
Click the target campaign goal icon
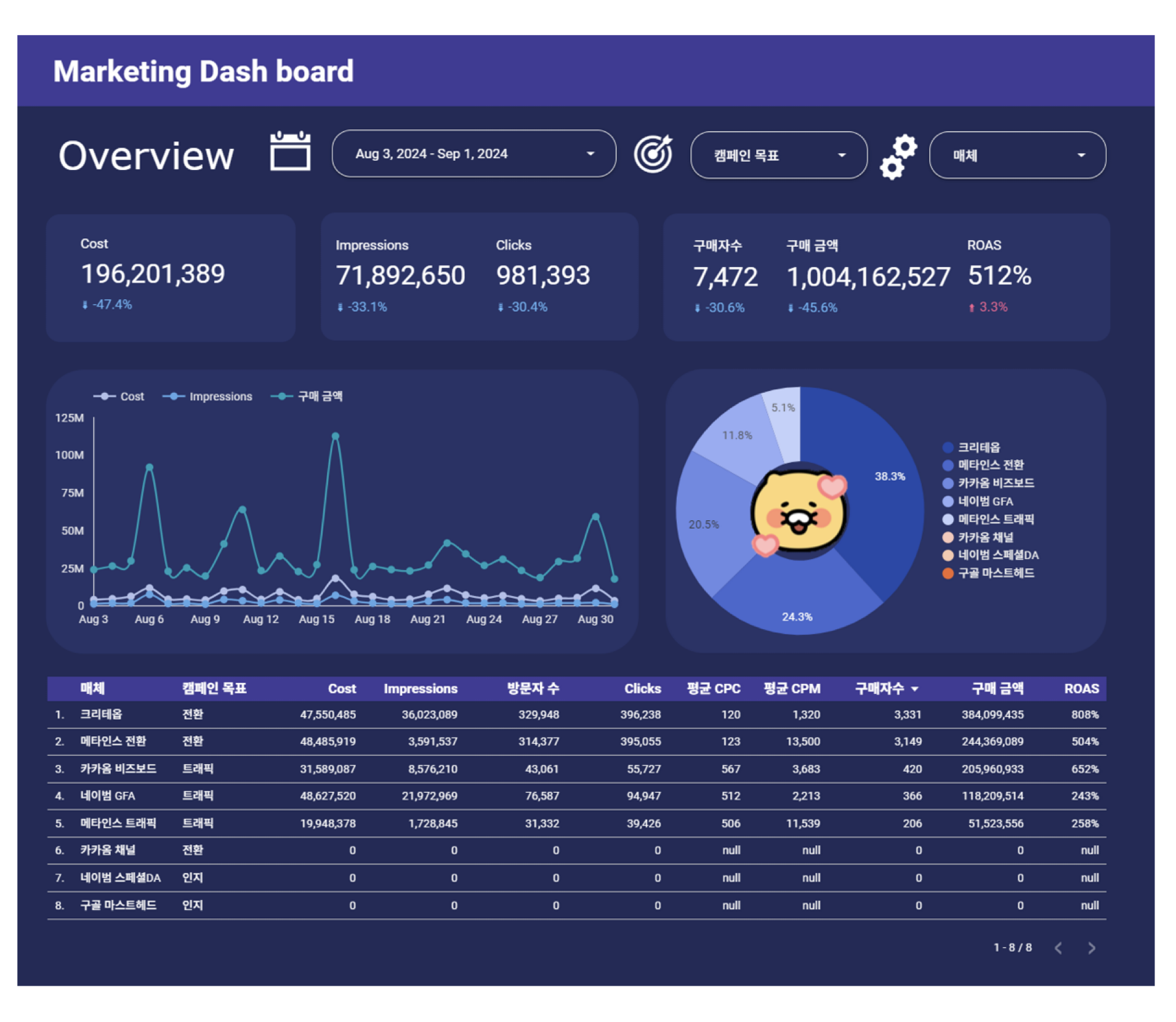(653, 154)
